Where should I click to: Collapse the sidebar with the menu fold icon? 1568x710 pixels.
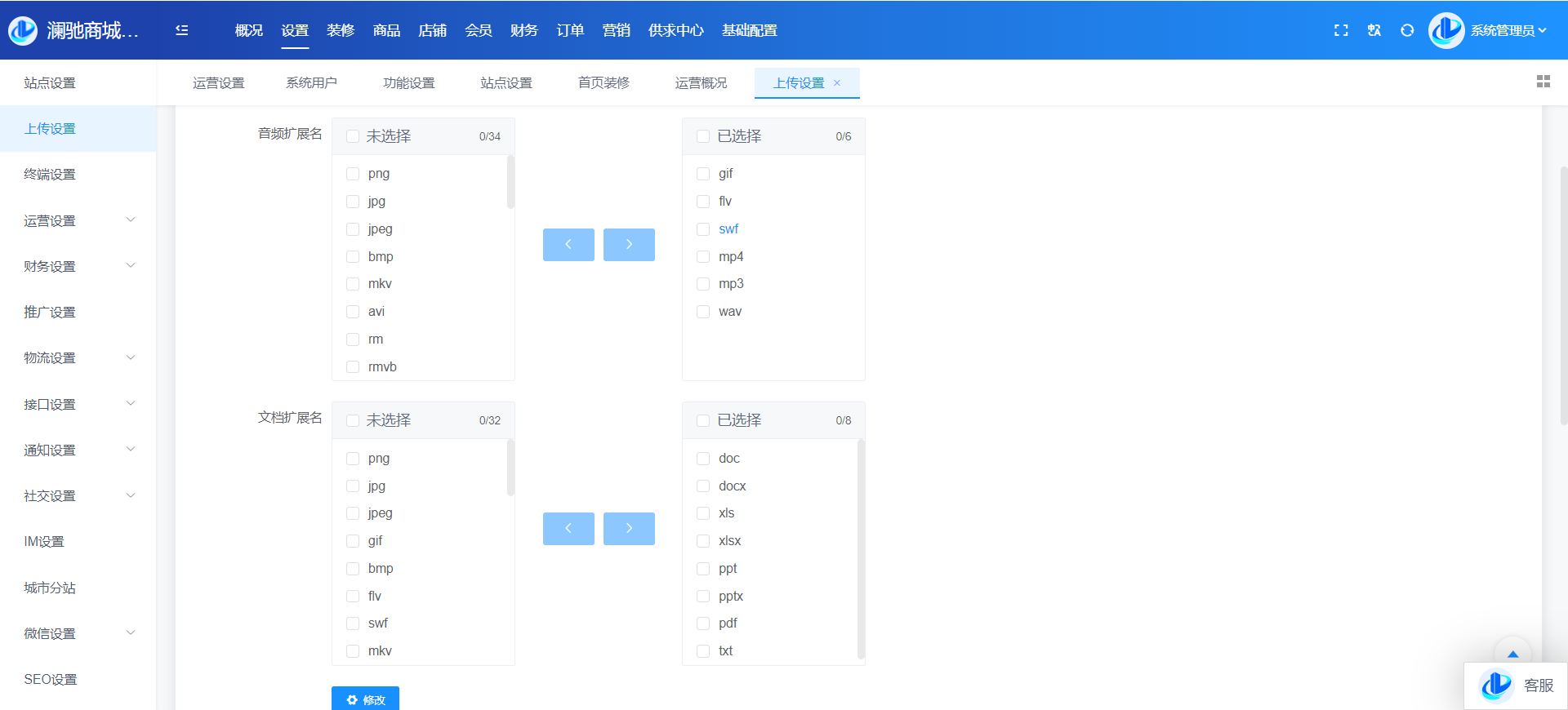pyautogui.click(x=181, y=30)
